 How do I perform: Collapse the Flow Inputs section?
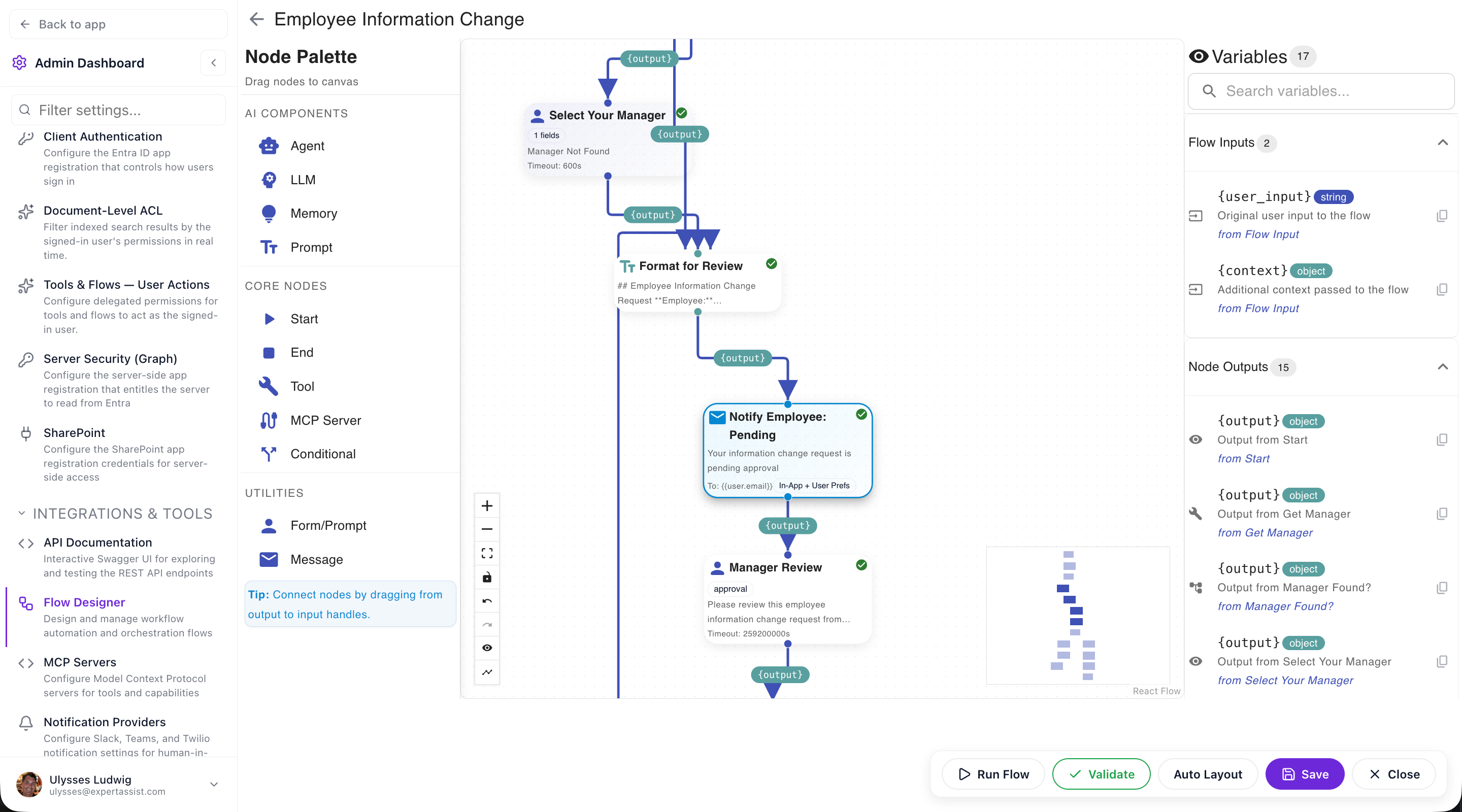[1443, 143]
